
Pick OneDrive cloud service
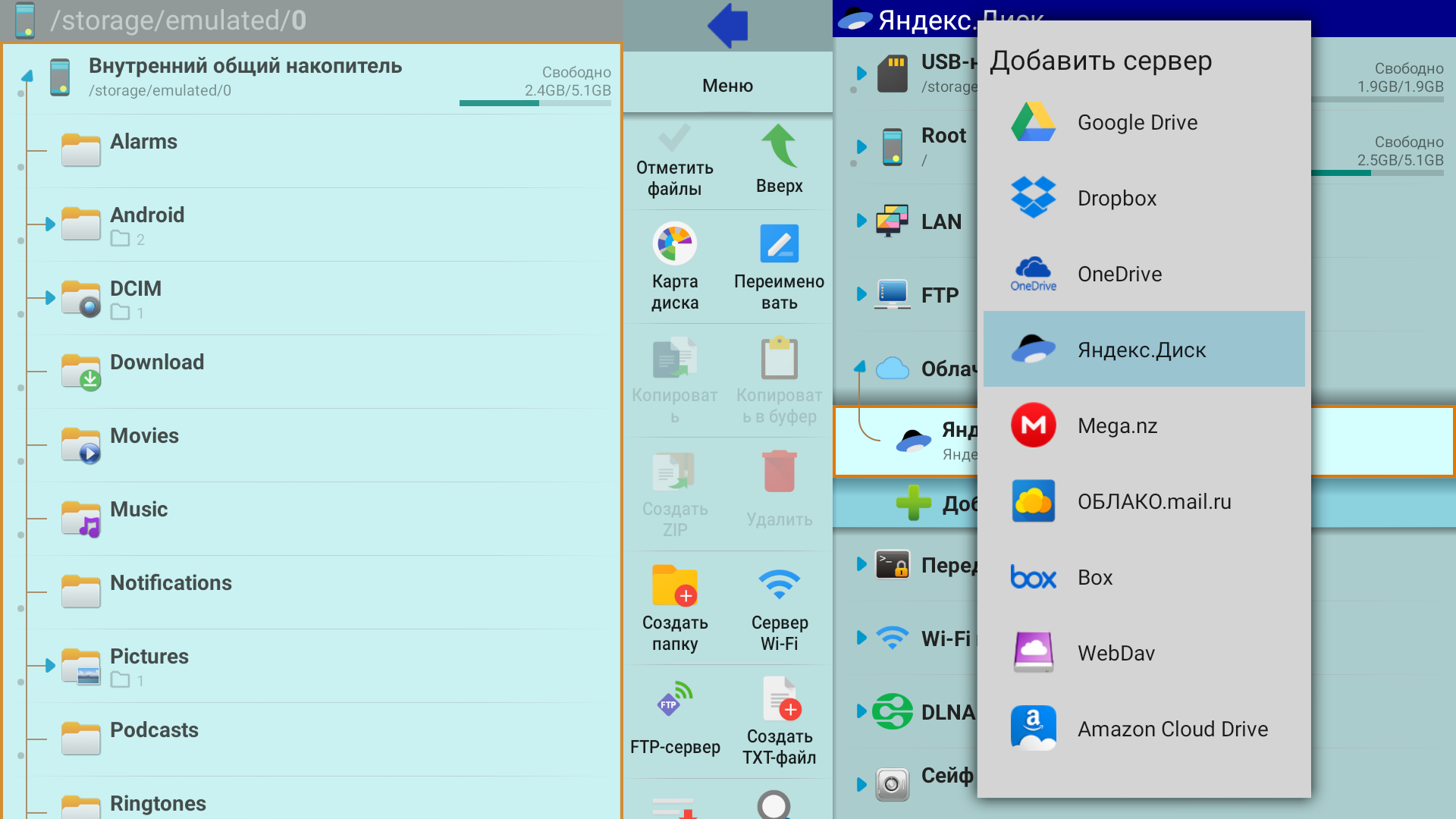tap(1144, 274)
